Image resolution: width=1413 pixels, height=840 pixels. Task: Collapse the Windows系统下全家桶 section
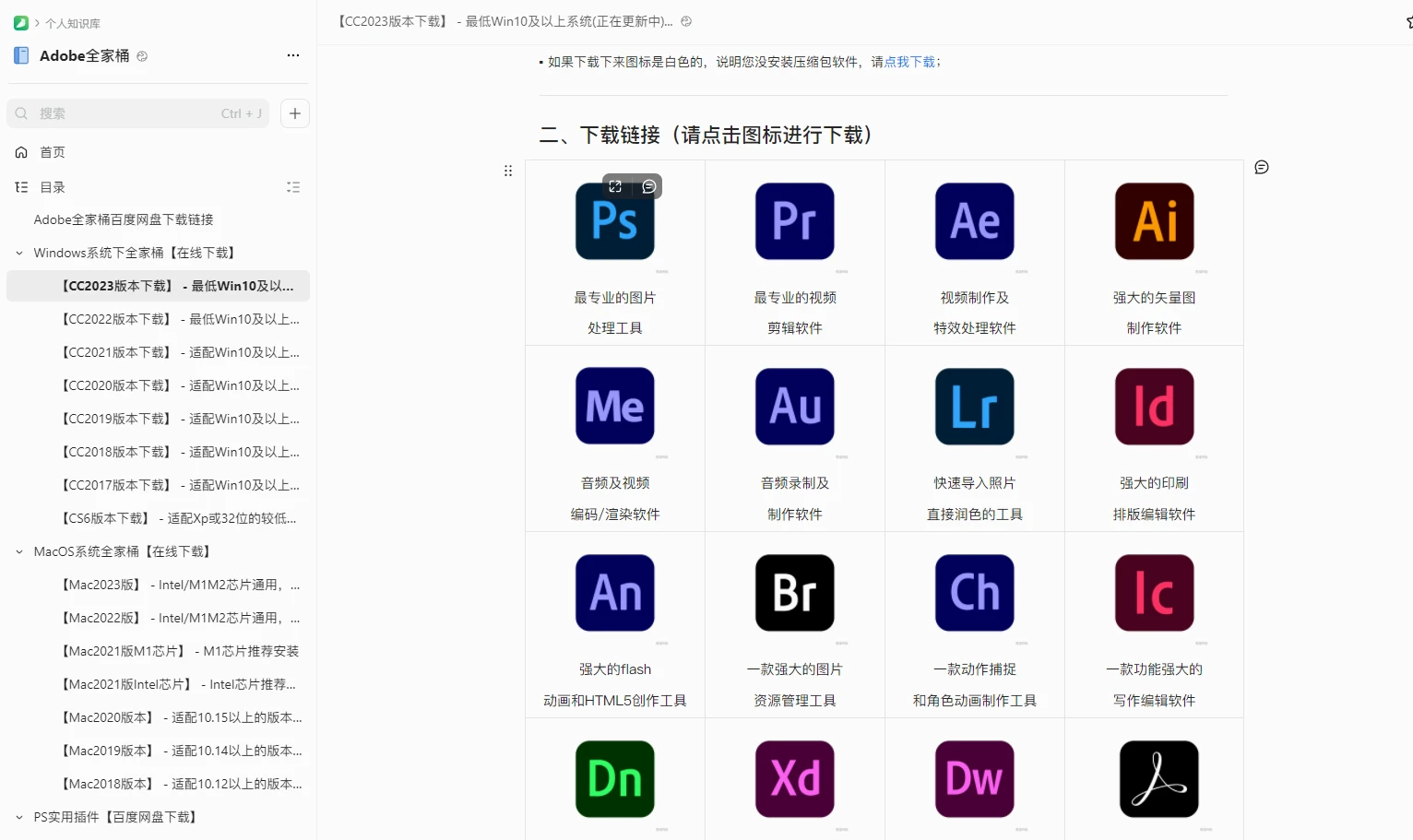[x=19, y=253]
